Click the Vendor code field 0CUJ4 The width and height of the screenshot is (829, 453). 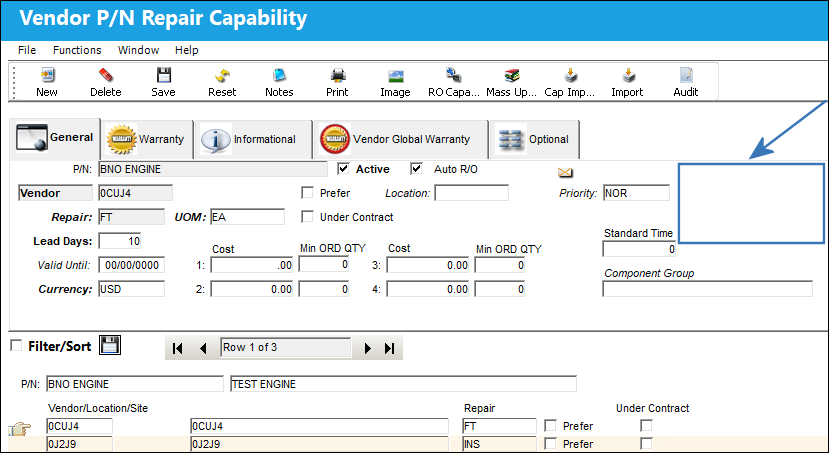pyautogui.click(x=135, y=193)
